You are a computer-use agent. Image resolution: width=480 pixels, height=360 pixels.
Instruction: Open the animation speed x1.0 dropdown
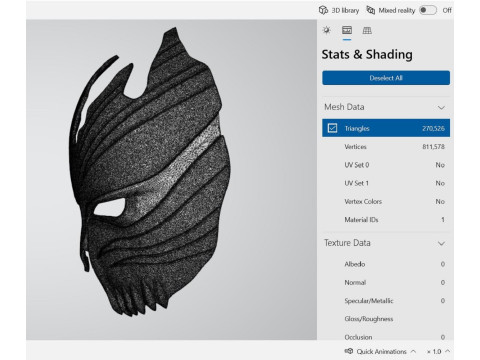(x=438, y=351)
